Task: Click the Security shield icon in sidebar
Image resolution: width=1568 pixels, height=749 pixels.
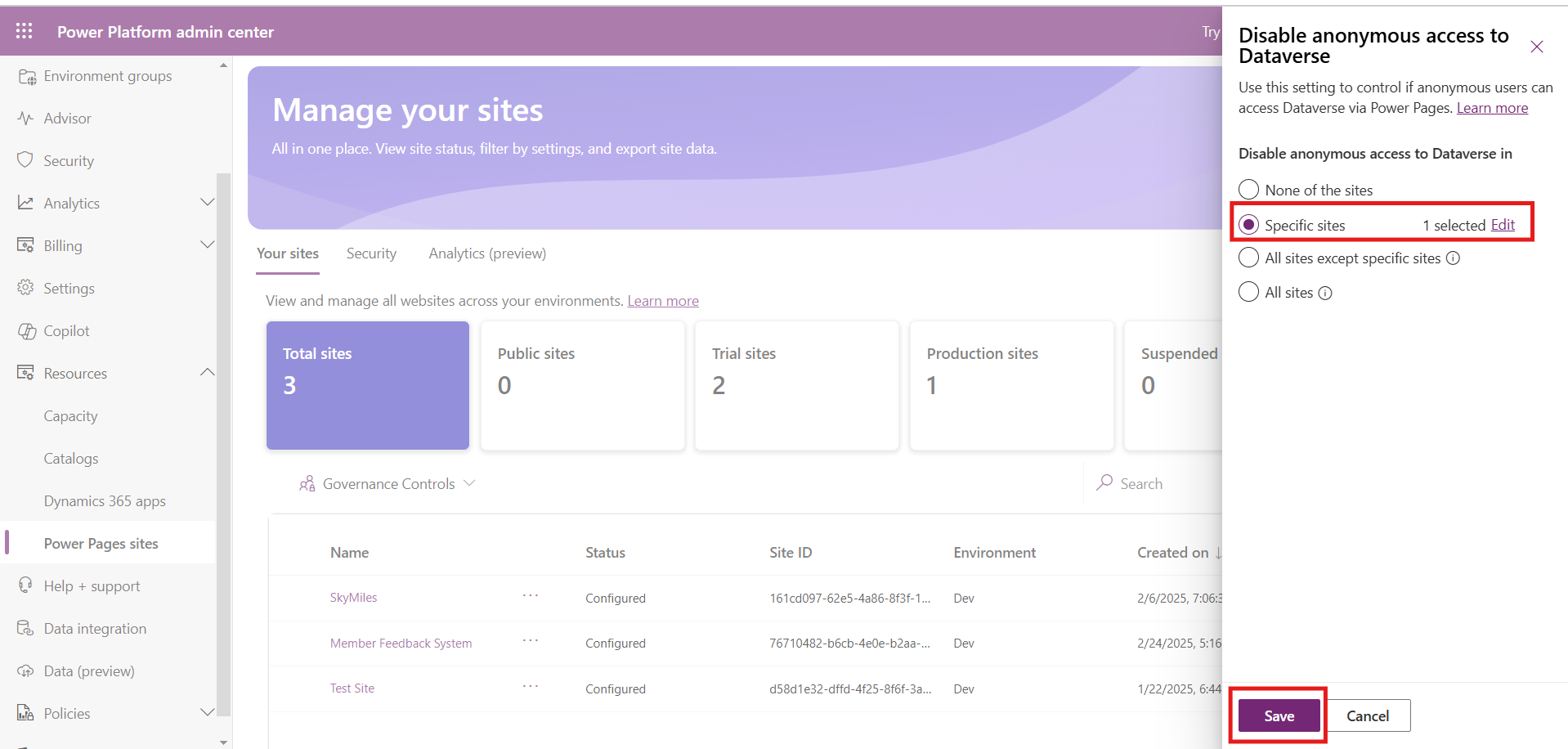Action: click(25, 160)
